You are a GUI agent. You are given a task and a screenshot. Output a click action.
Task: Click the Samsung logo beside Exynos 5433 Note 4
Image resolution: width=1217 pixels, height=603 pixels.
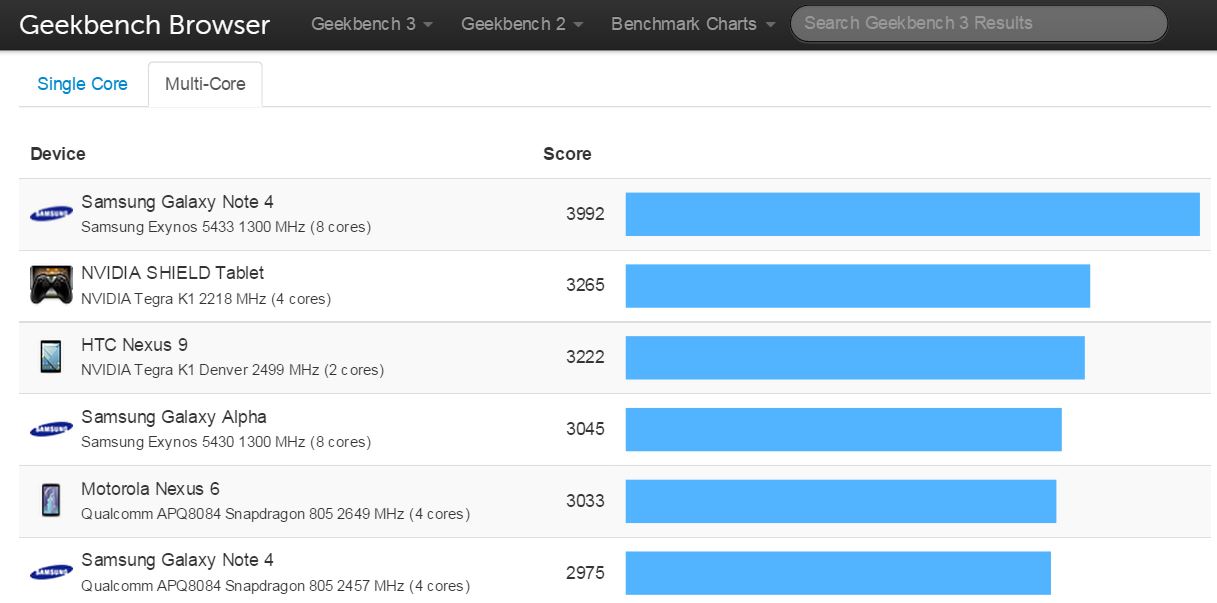(x=51, y=213)
